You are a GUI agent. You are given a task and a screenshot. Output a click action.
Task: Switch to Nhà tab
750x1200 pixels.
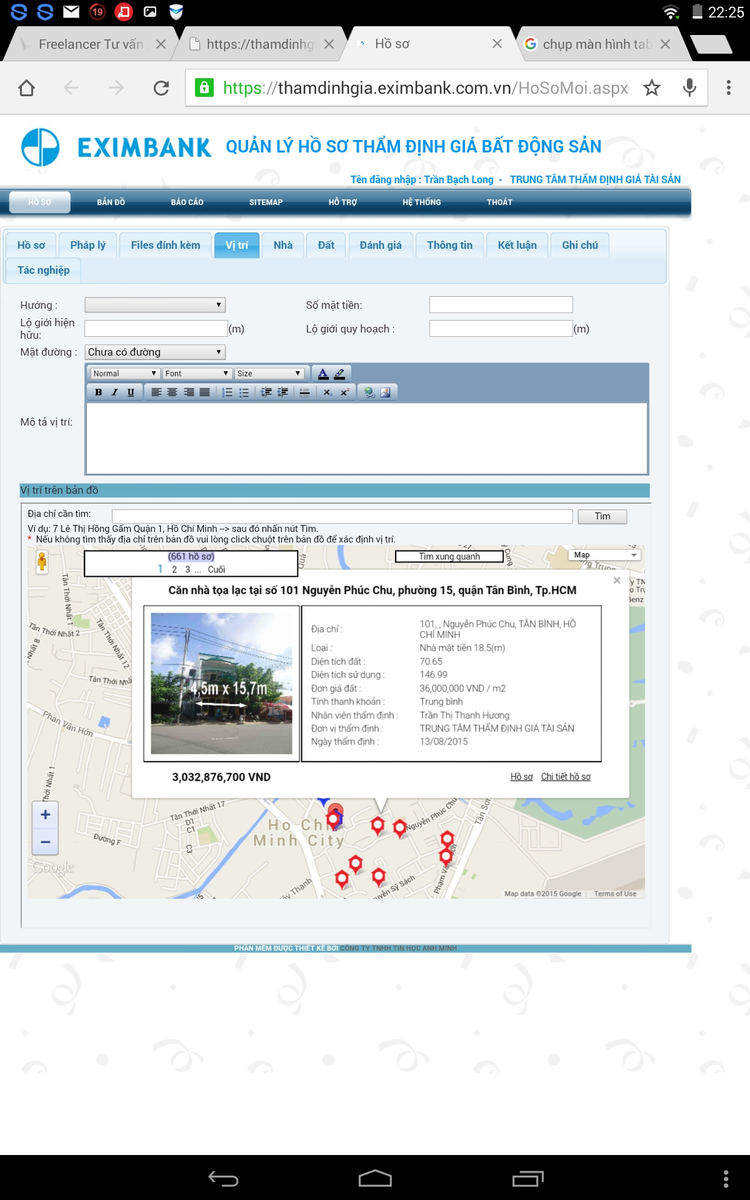283,245
